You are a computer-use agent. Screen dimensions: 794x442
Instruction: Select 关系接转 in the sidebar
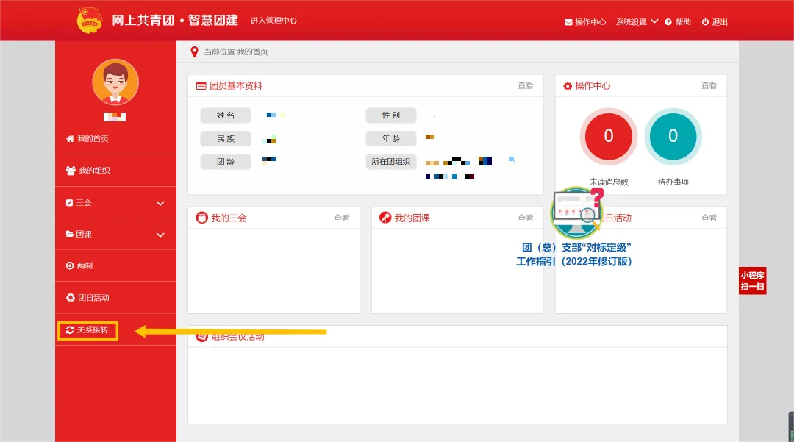coord(88,329)
